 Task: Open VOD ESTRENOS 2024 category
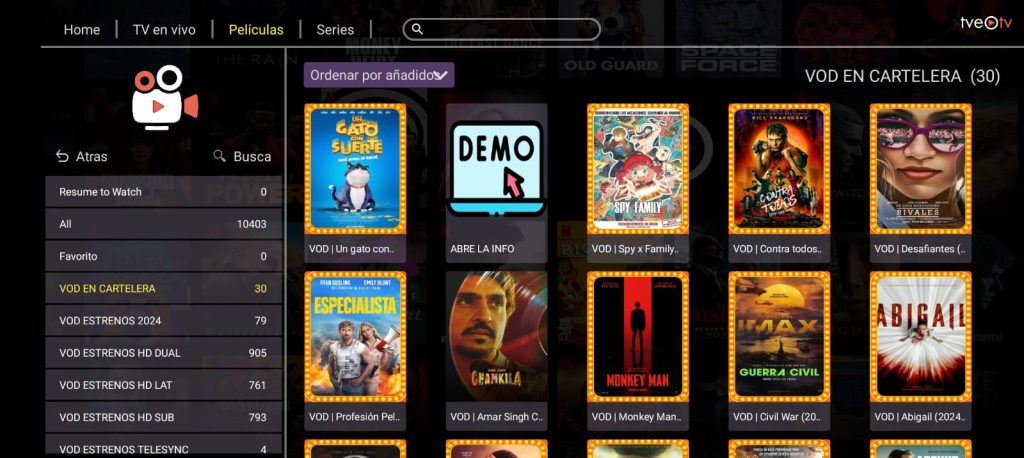click(x=163, y=320)
